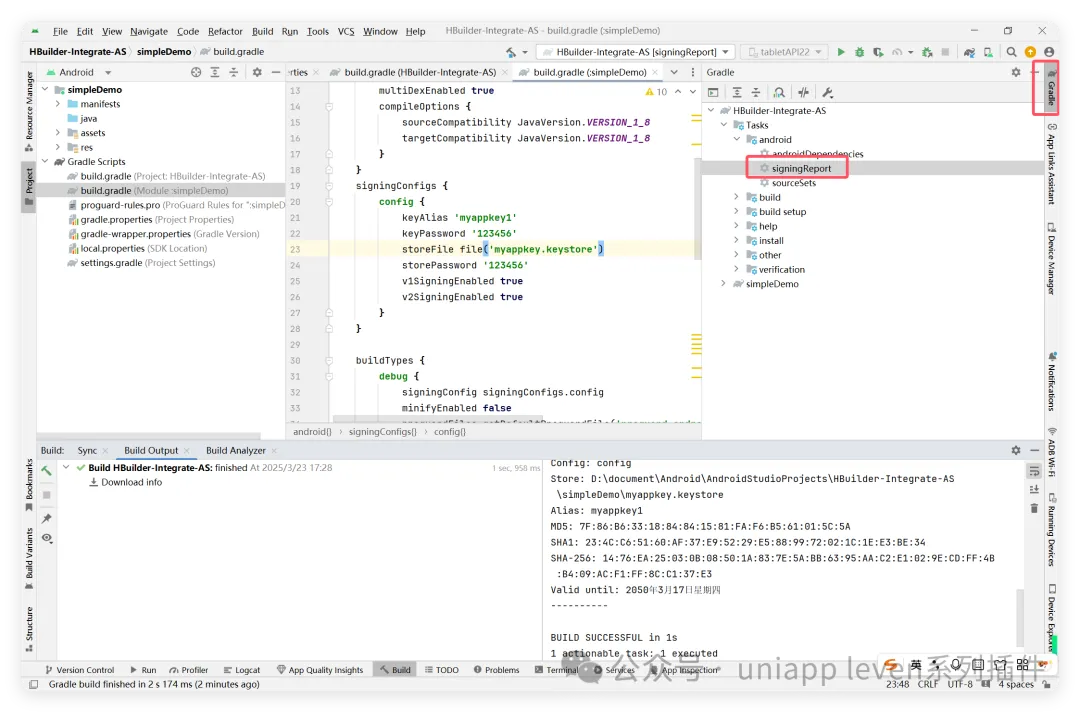Toggle soft-wrap icon in build output console
The width and height of the screenshot is (1080, 712).
pos(1034,471)
